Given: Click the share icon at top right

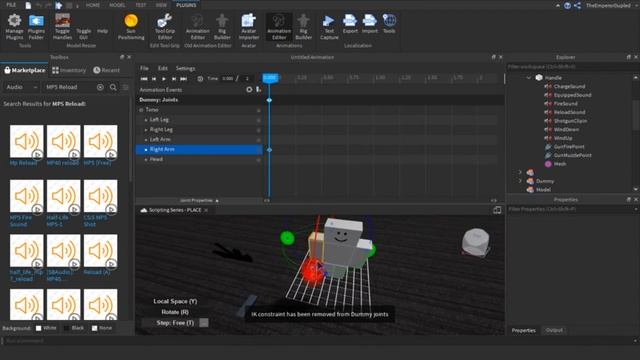Looking at the screenshot, I should [x=577, y=5].
